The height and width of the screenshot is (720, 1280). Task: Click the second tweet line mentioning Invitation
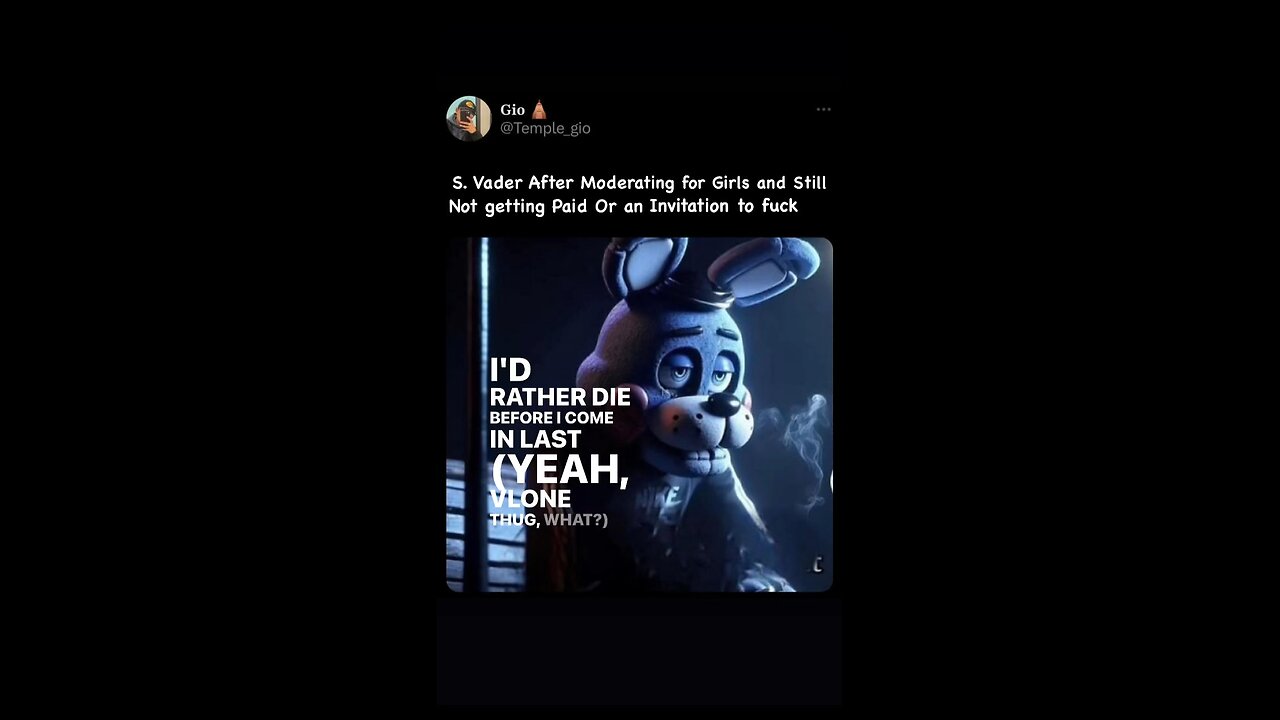(623, 206)
